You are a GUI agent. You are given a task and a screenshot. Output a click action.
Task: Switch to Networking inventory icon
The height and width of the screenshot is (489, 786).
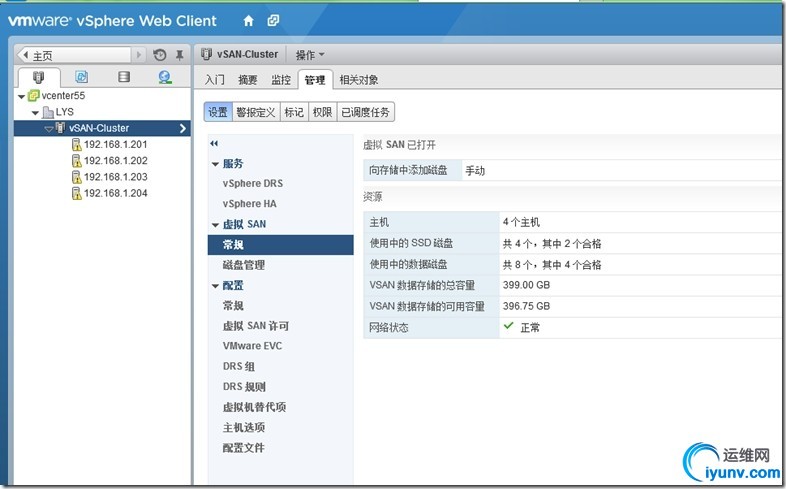(x=165, y=77)
